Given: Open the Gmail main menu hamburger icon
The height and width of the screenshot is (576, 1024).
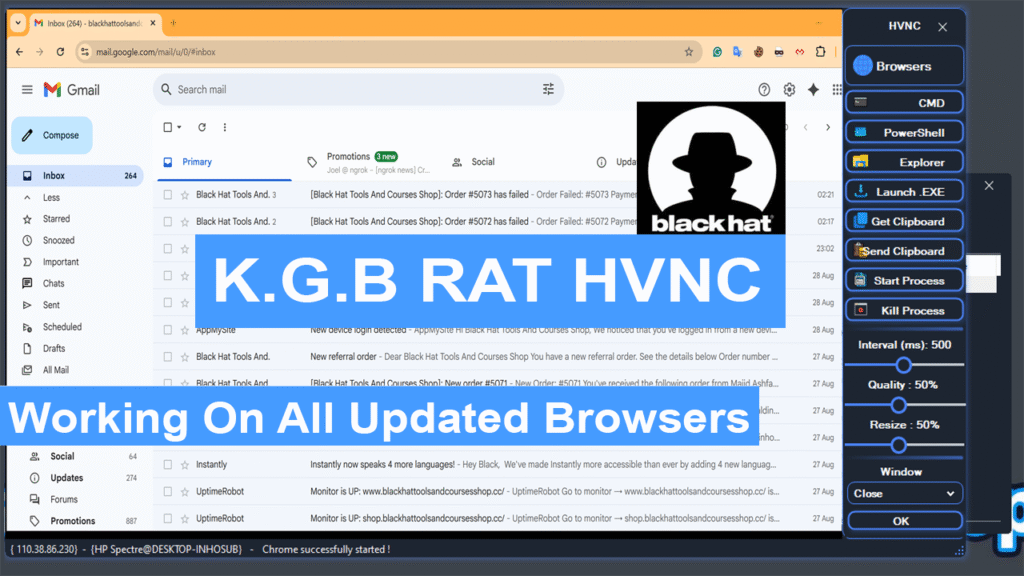Looking at the screenshot, I should pos(27,89).
